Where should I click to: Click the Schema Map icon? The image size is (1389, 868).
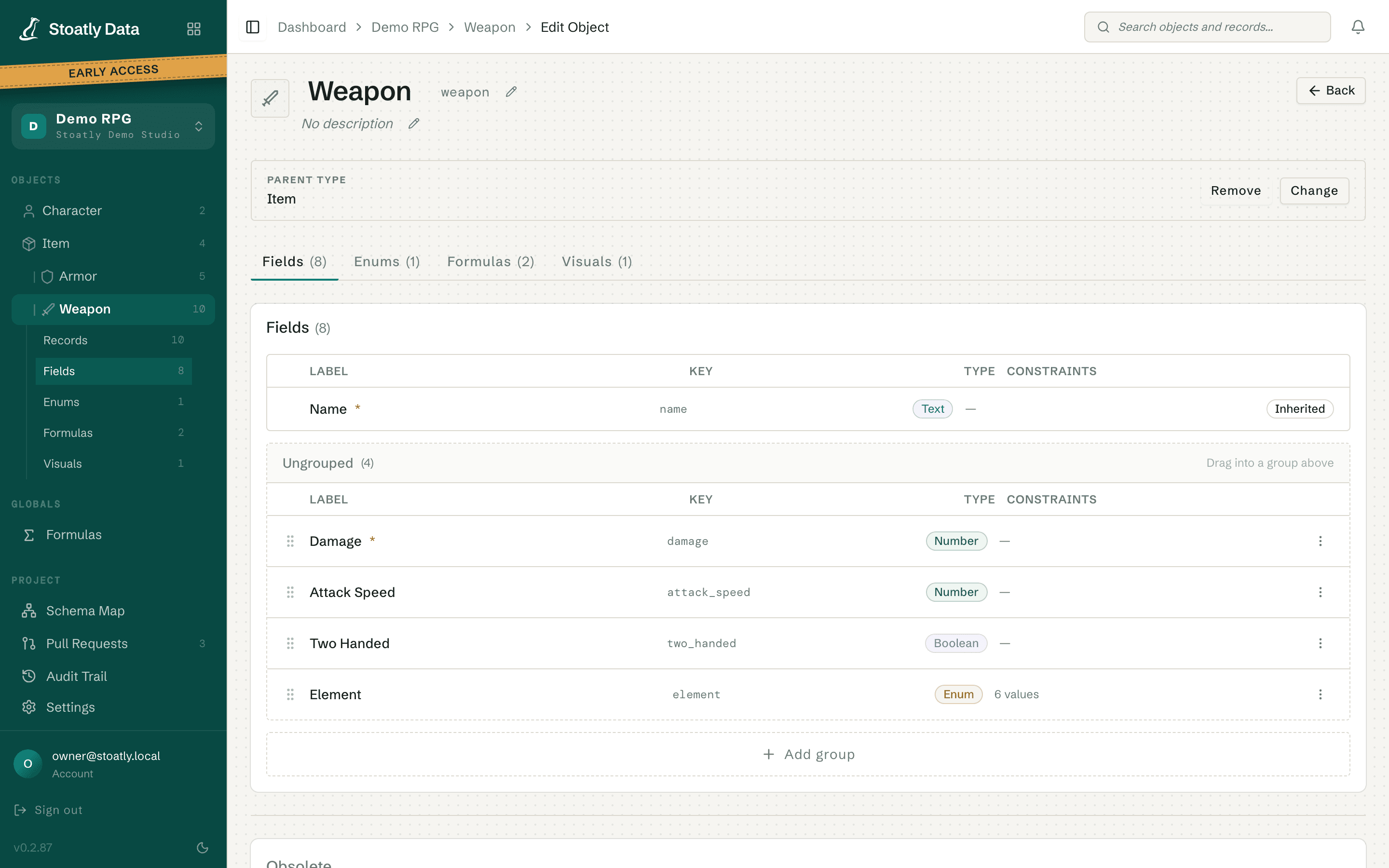tap(29, 610)
